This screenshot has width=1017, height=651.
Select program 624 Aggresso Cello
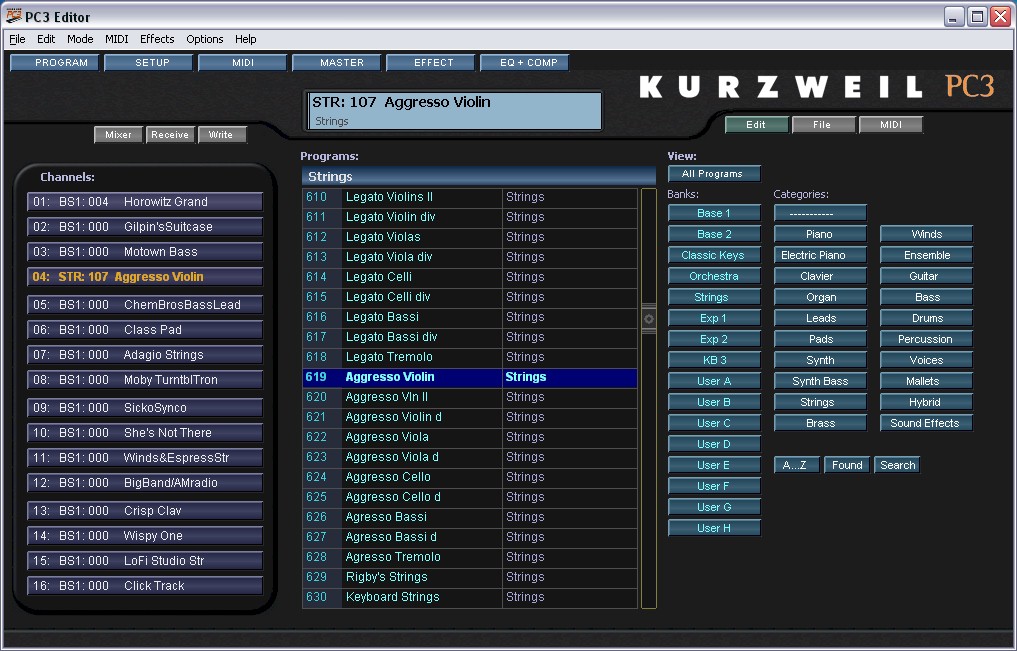pos(470,477)
